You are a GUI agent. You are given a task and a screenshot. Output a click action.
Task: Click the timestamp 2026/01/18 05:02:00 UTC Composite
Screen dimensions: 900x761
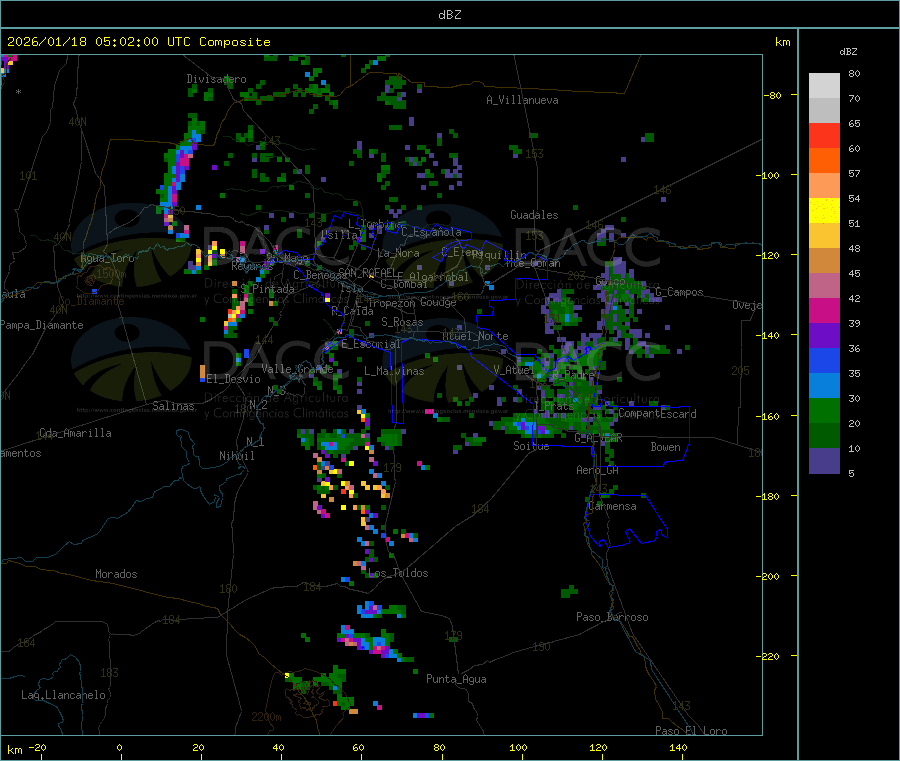pyautogui.click(x=138, y=42)
